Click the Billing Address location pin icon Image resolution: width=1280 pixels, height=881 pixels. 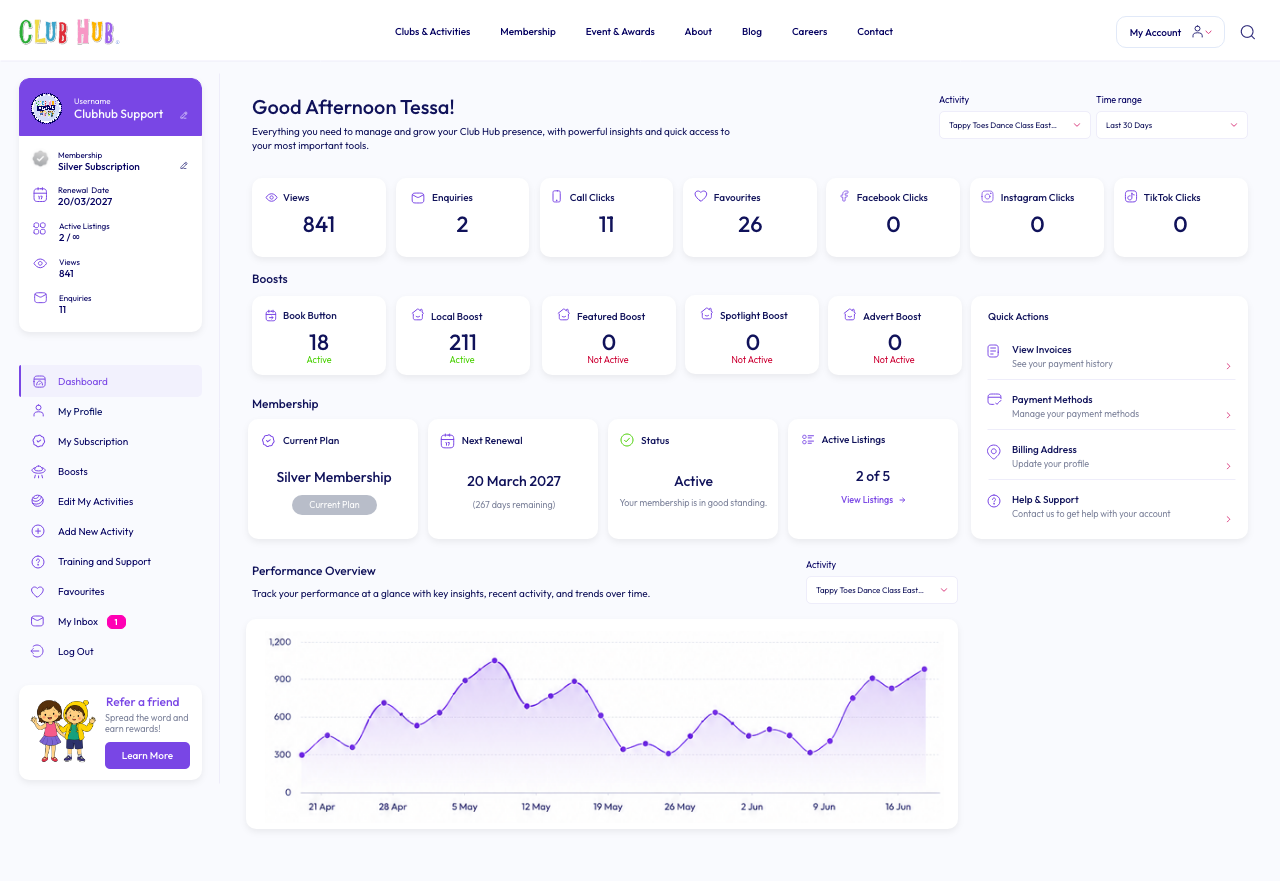994,452
